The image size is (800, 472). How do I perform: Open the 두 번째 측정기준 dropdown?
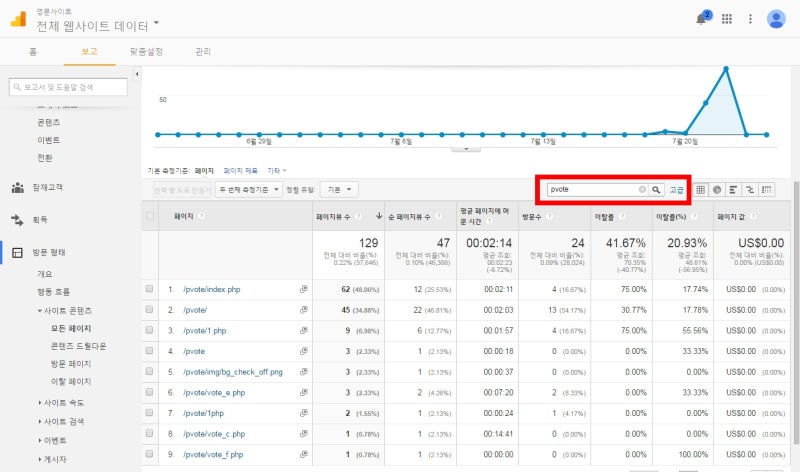(248, 189)
